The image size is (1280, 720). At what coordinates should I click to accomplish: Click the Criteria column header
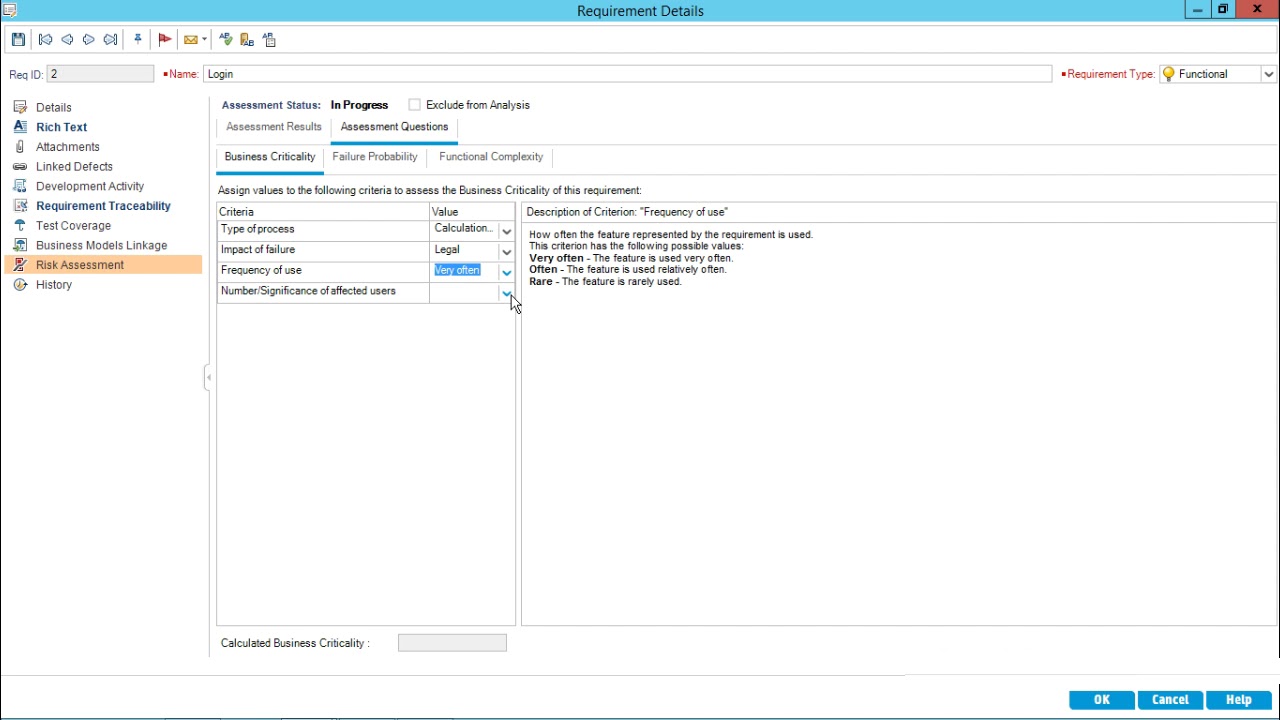point(323,212)
